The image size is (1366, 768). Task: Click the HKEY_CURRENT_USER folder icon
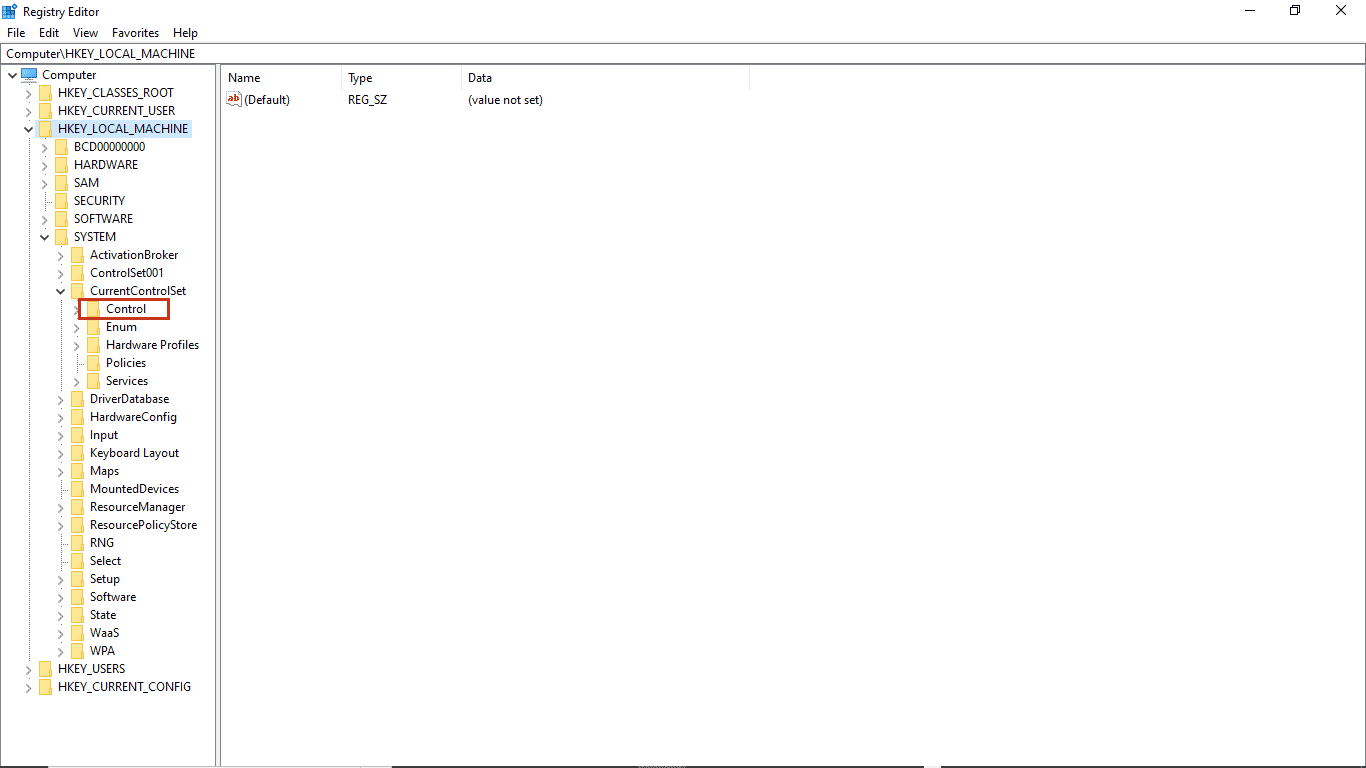click(45, 111)
